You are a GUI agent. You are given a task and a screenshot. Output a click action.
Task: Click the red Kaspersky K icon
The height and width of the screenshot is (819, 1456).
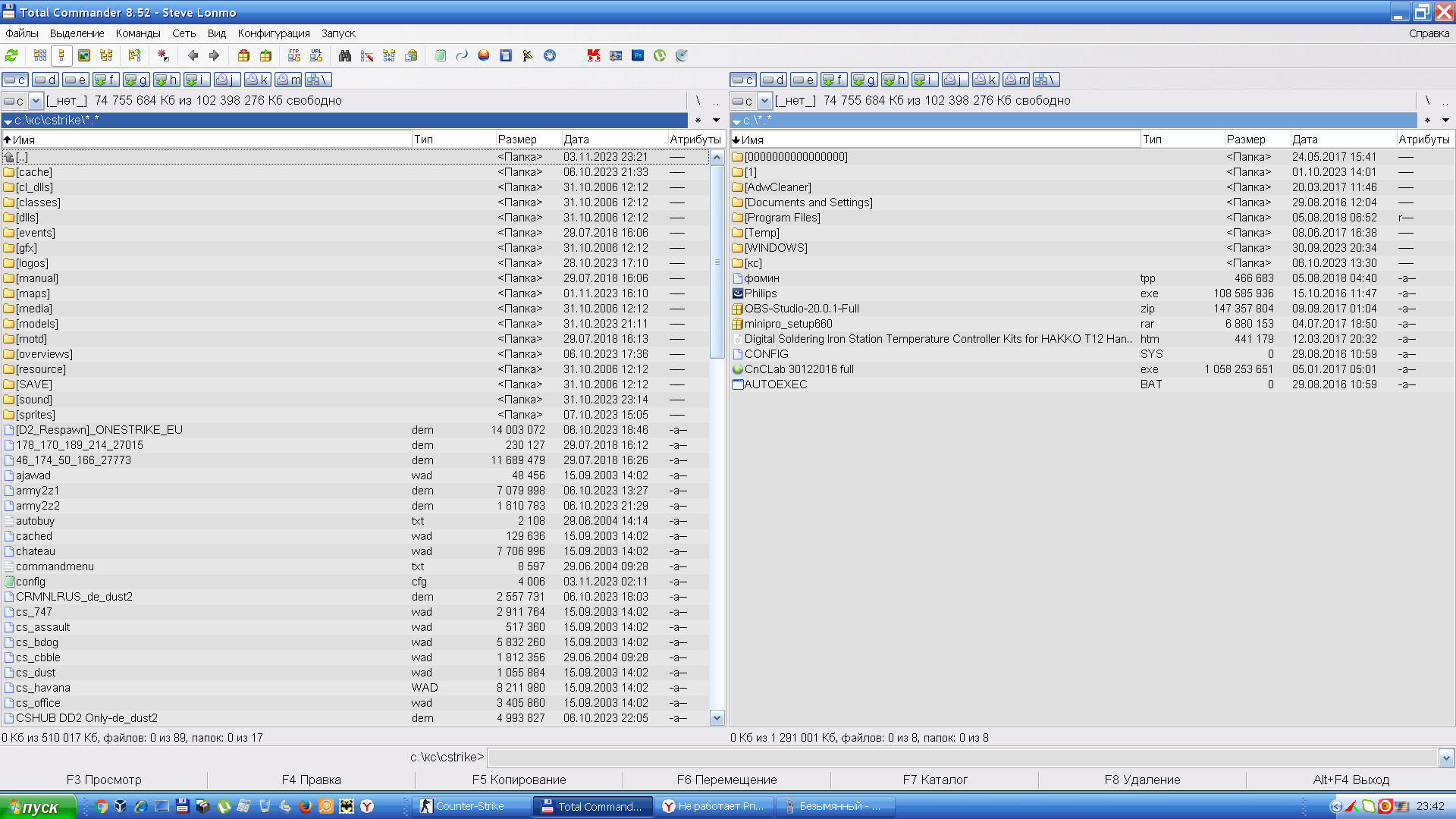594,55
